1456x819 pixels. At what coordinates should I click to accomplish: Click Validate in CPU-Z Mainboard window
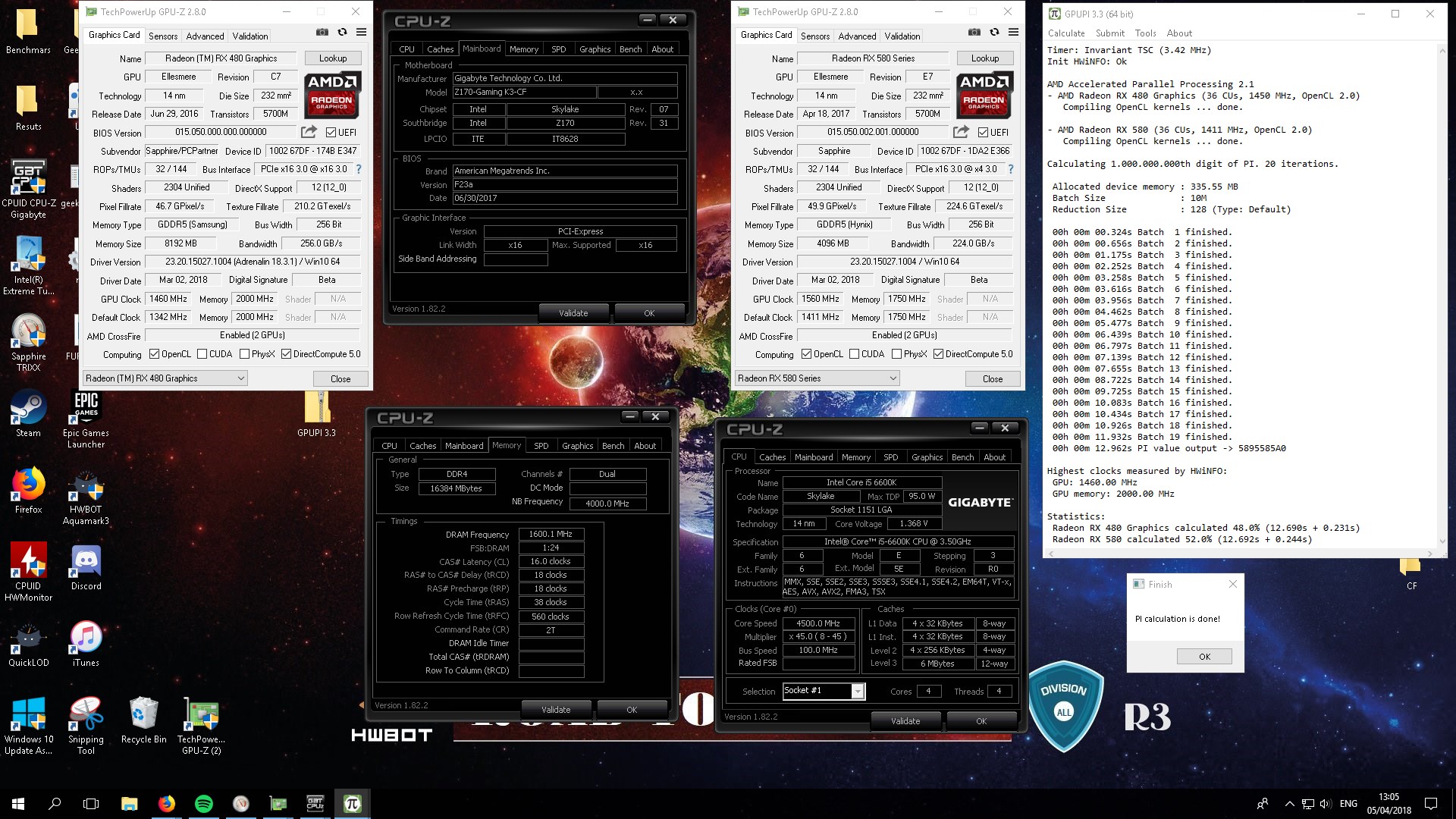coord(573,313)
